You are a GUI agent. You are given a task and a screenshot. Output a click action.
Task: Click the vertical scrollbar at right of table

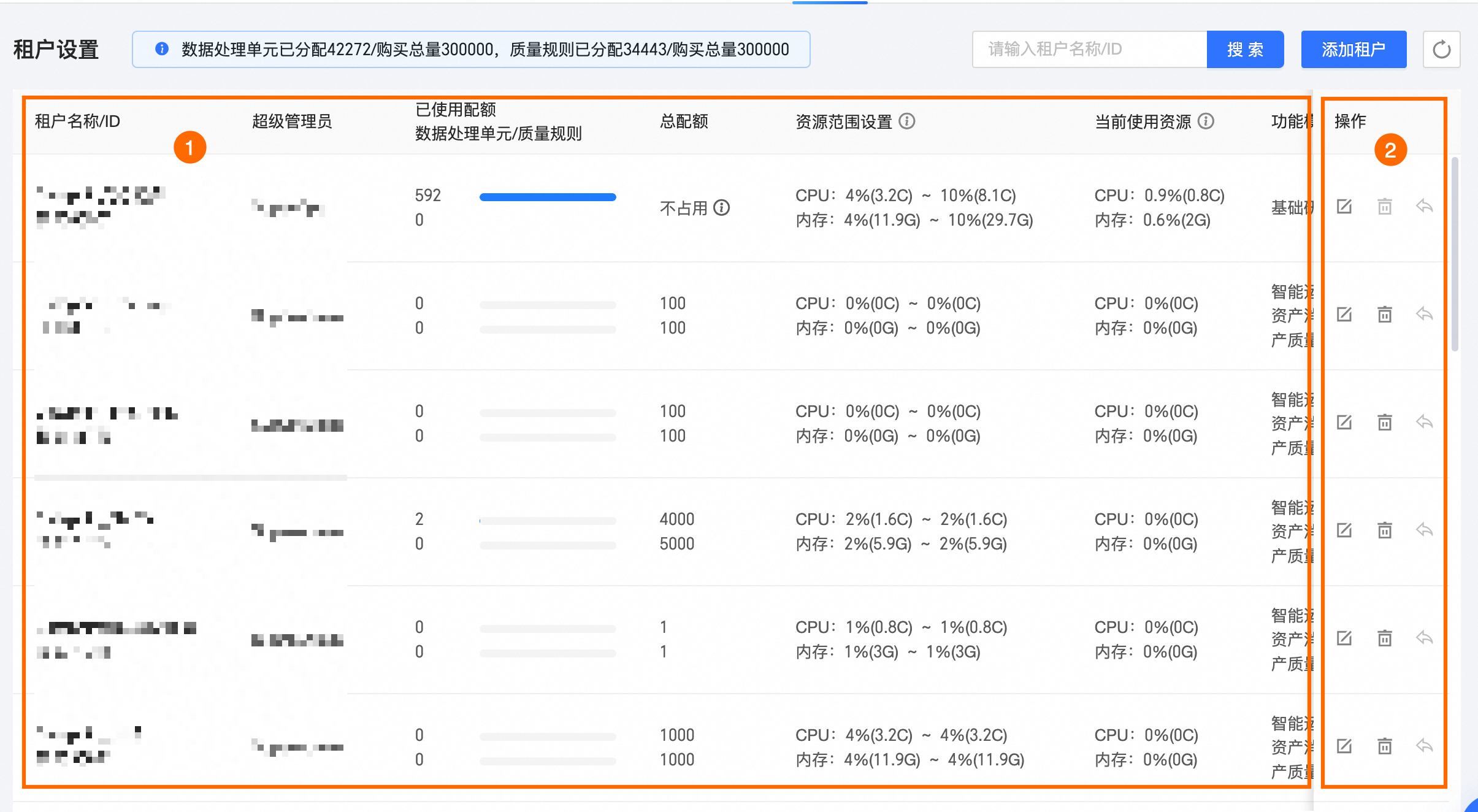(x=1455, y=255)
